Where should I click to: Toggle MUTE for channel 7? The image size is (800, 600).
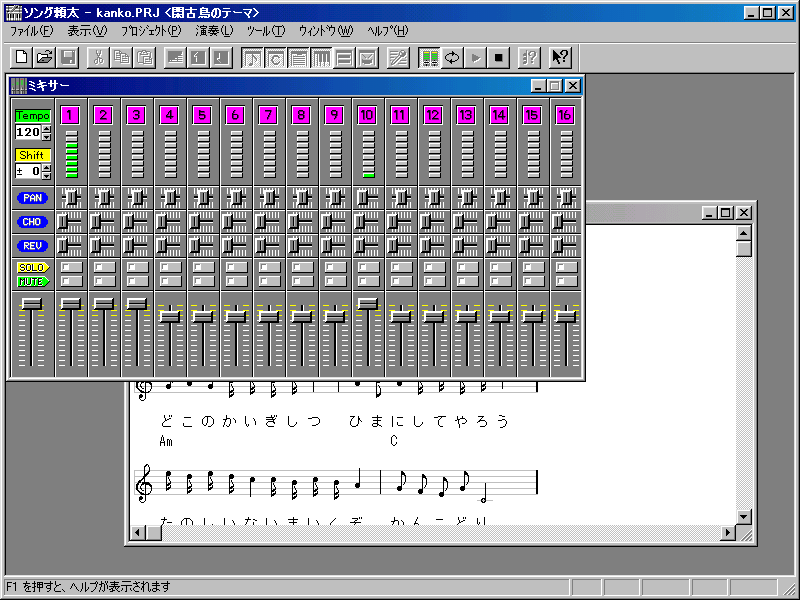(x=269, y=281)
